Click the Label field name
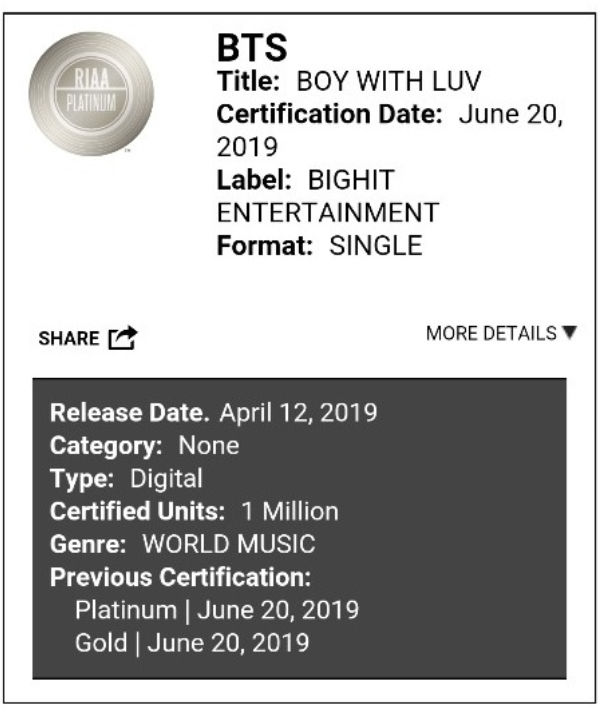 [254, 181]
